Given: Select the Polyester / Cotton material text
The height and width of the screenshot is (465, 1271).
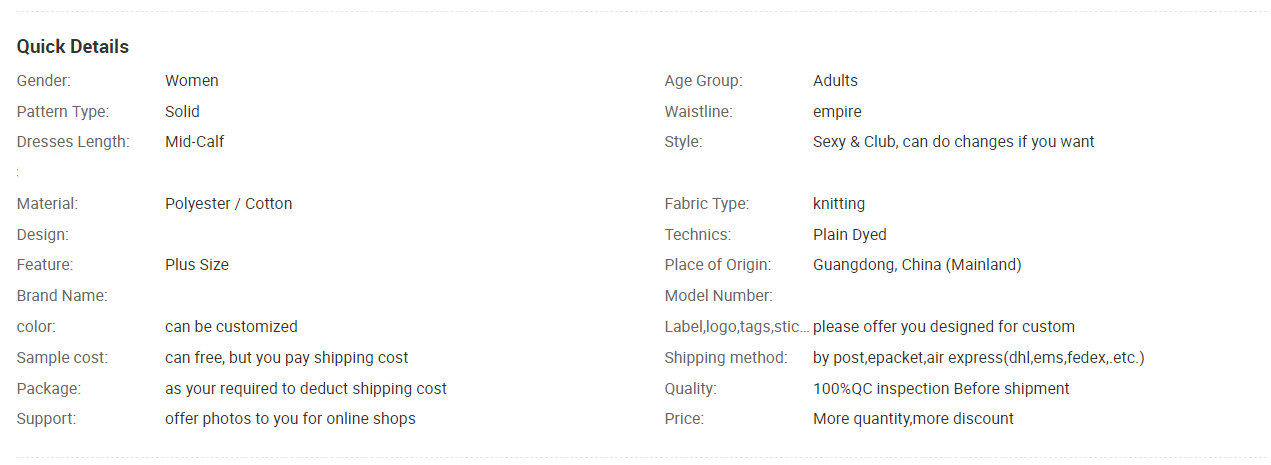Looking at the screenshot, I should click(229, 204).
